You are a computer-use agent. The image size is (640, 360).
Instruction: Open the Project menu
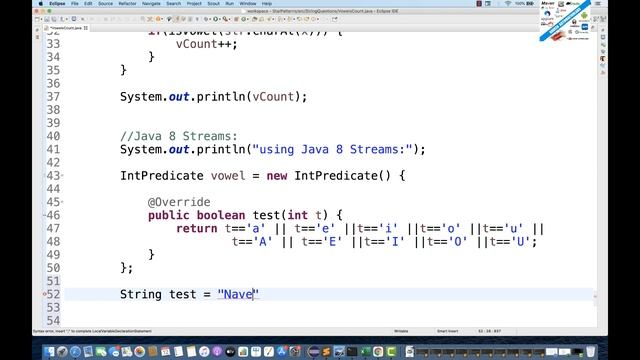point(194,3)
